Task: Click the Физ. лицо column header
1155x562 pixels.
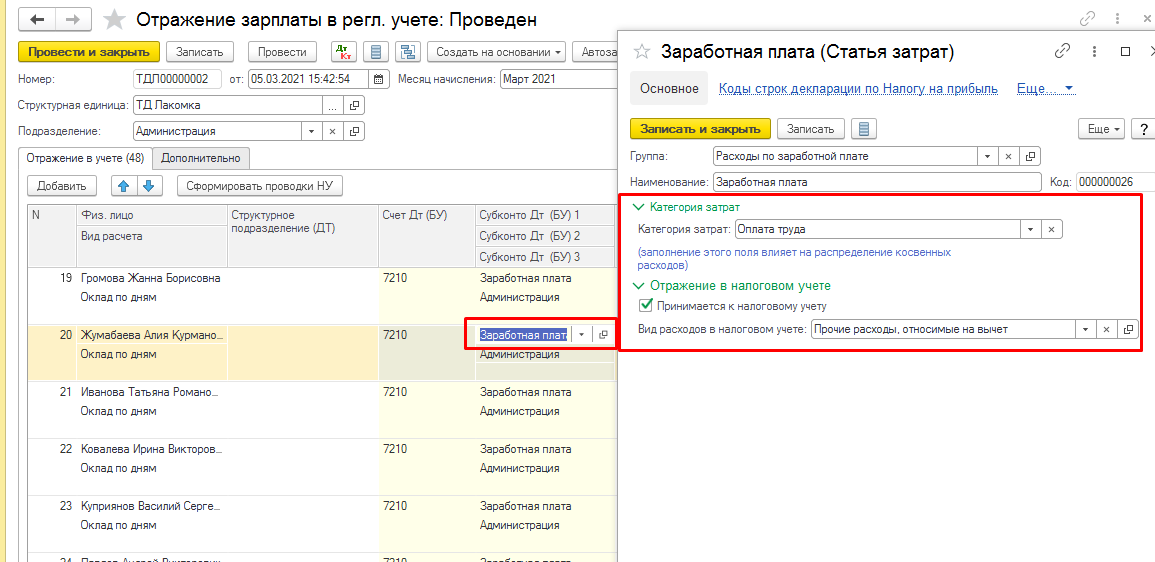Action: [152, 214]
